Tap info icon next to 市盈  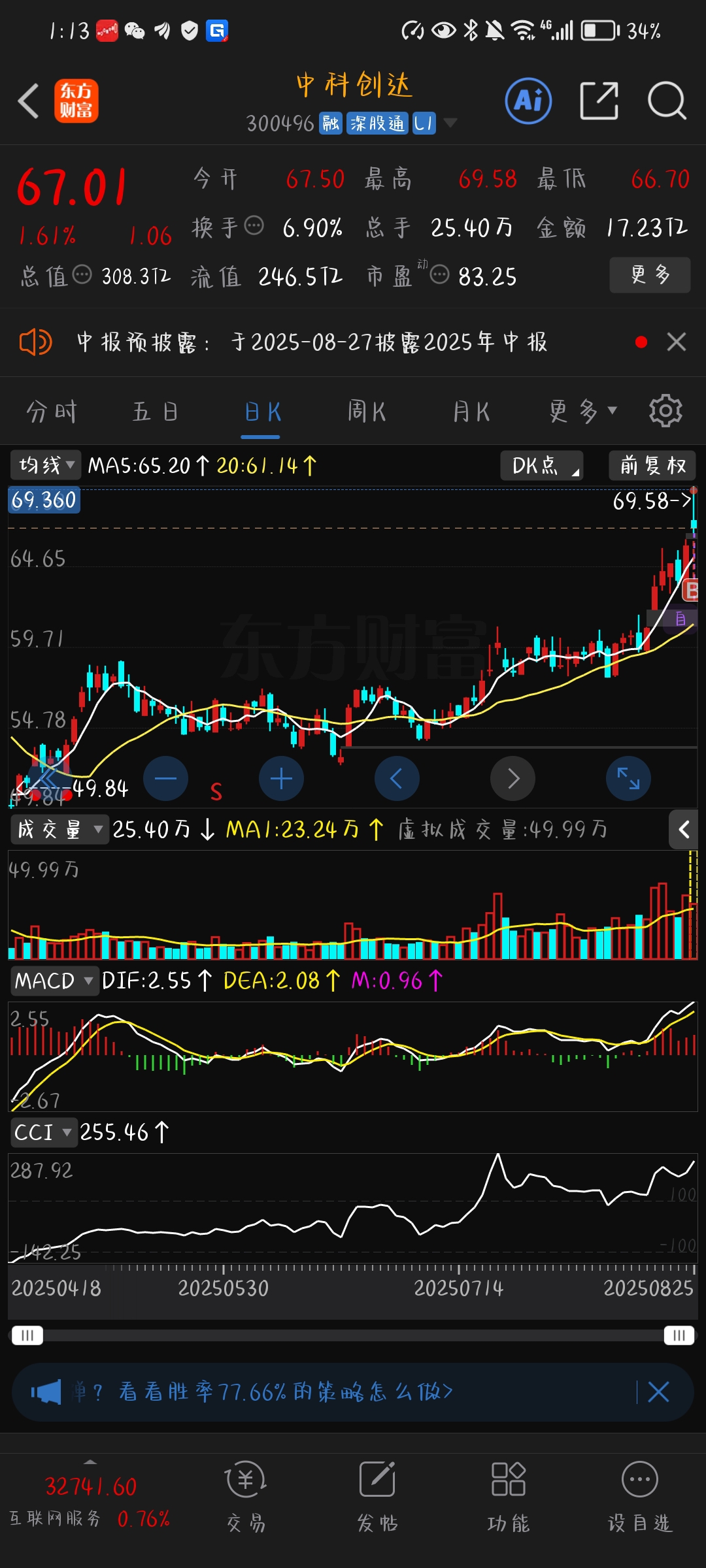tap(440, 274)
